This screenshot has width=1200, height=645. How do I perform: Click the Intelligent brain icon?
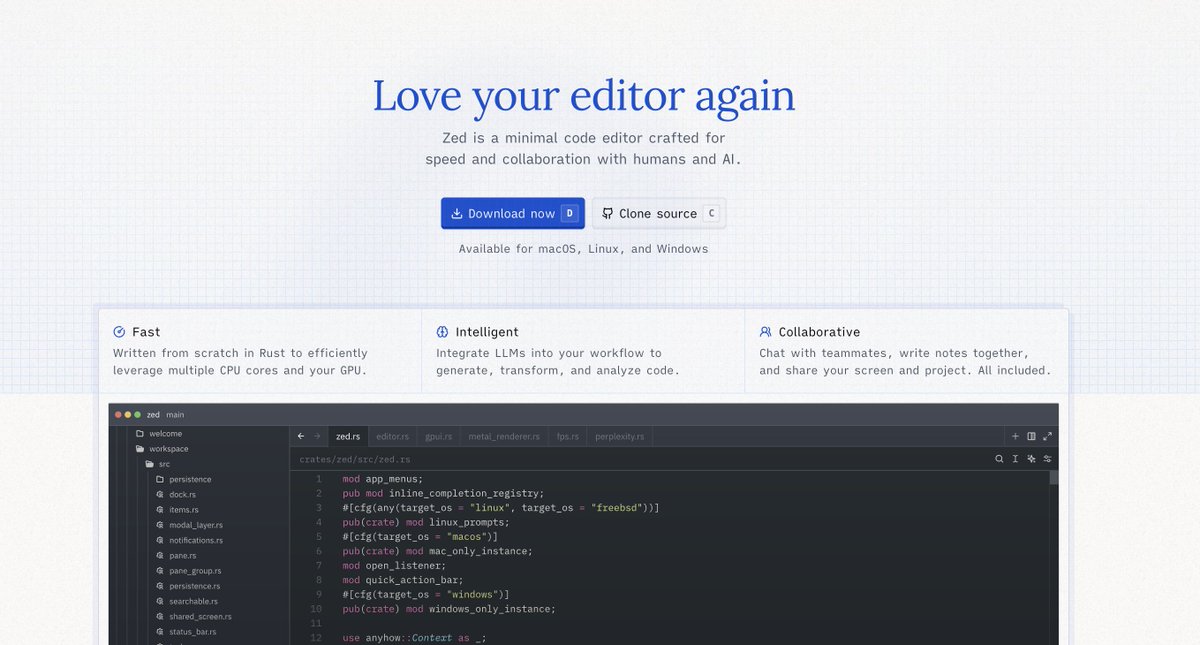442,332
